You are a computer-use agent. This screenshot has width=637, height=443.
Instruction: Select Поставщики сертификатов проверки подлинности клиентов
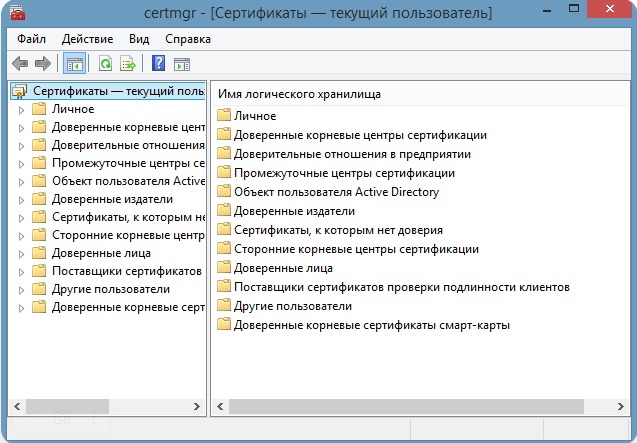point(400,287)
